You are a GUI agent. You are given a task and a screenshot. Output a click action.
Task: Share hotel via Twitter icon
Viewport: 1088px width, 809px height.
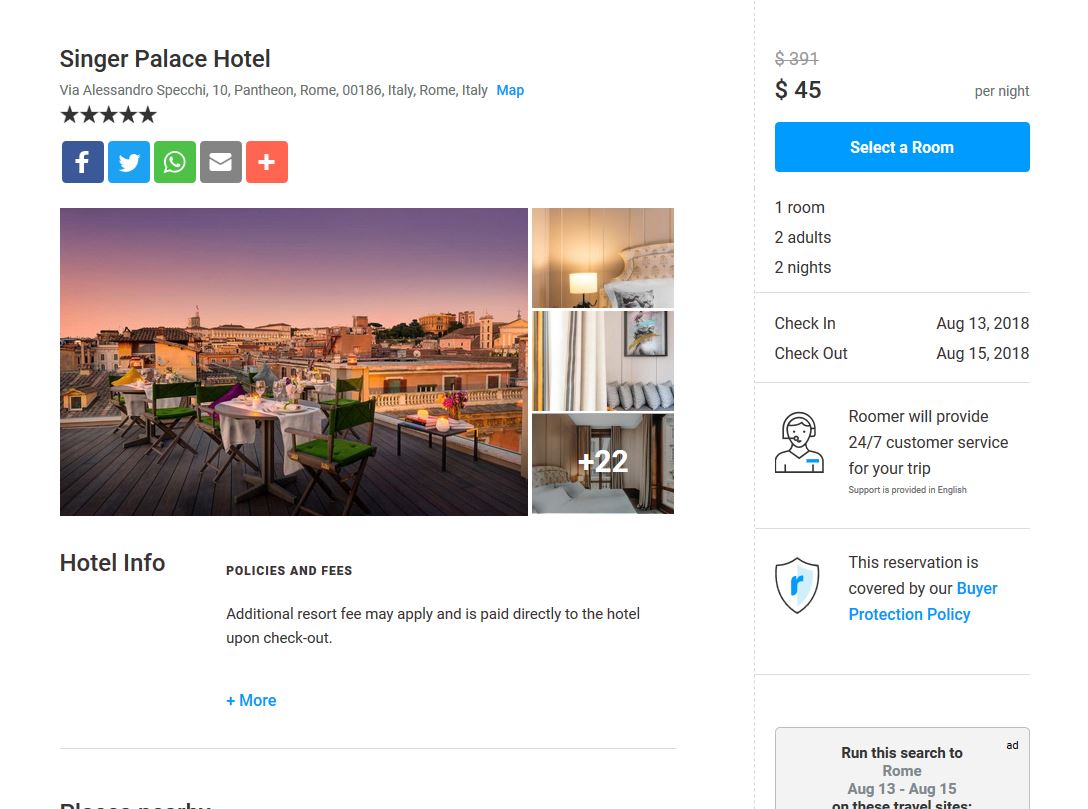pos(128,162)
